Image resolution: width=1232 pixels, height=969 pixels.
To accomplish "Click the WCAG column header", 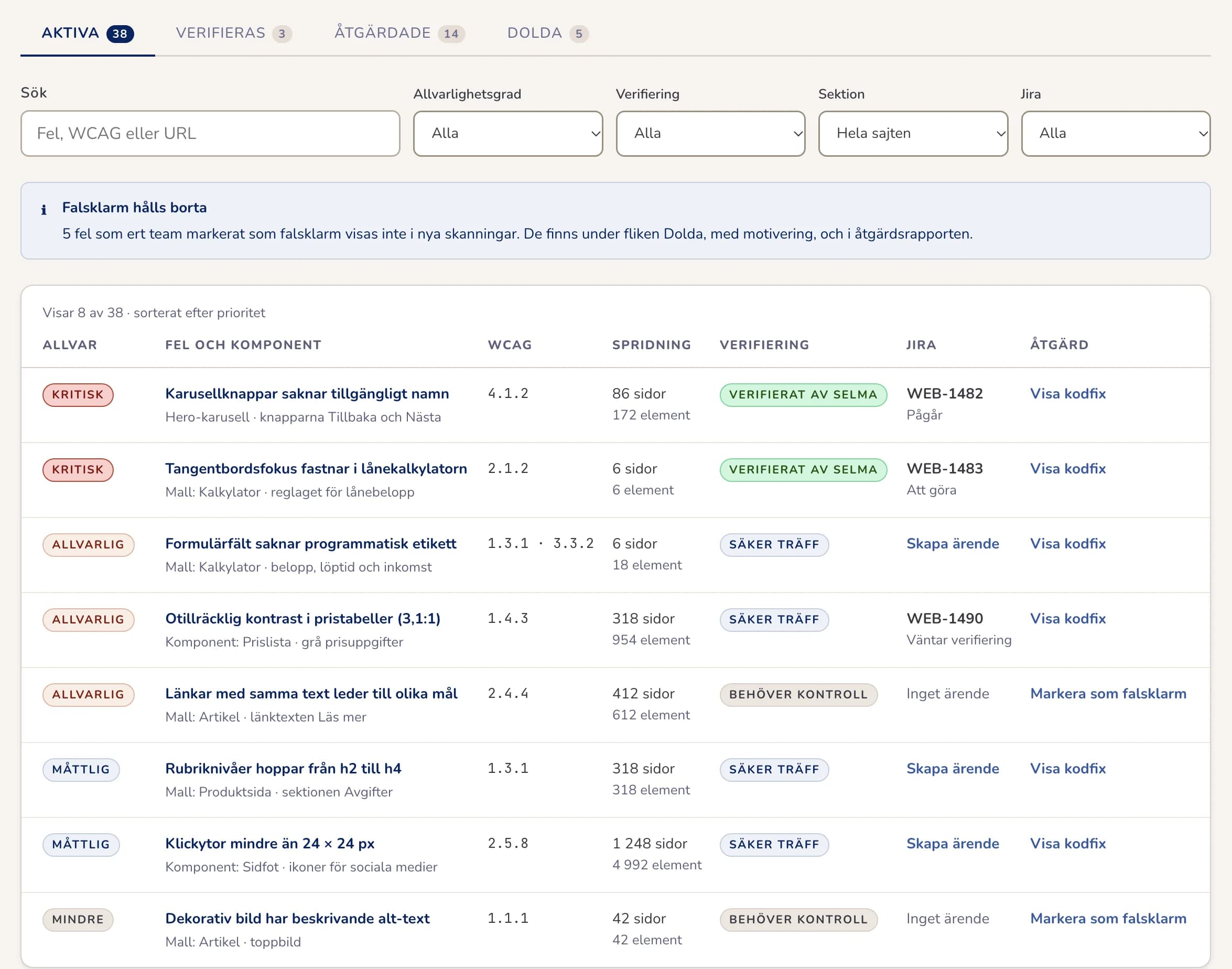I will [510, 345].
